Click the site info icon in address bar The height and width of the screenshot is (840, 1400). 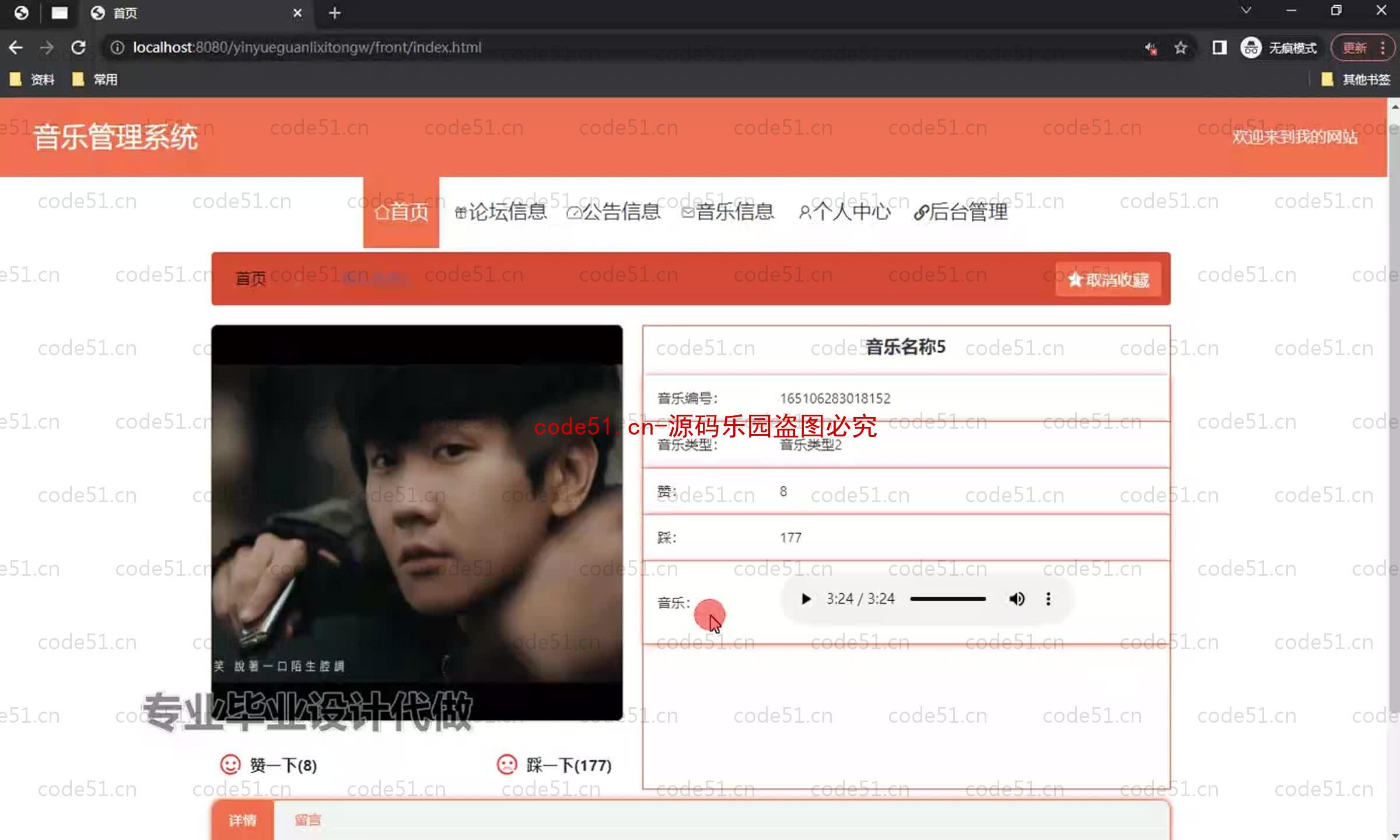(x=117, y=47)
